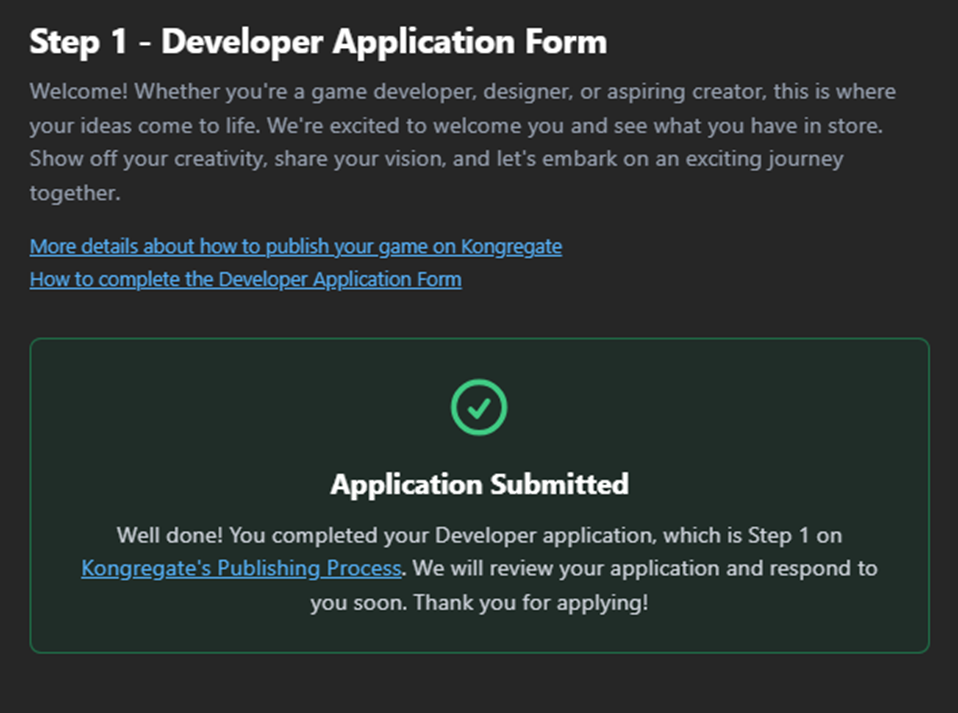Click empty dark area below the confirmation box
Viewport: 958px width, 713px height.
[479, 685]
